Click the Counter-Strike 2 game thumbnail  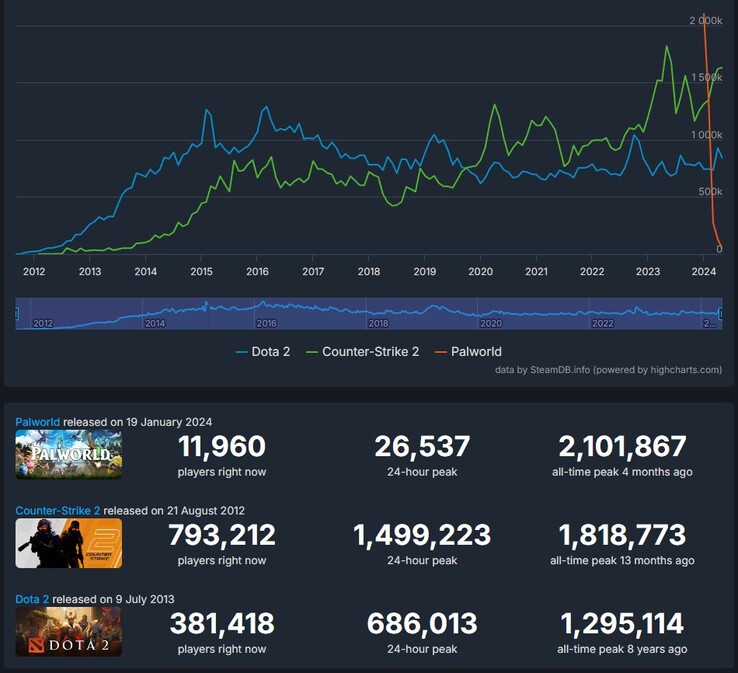tap(69, 543)
